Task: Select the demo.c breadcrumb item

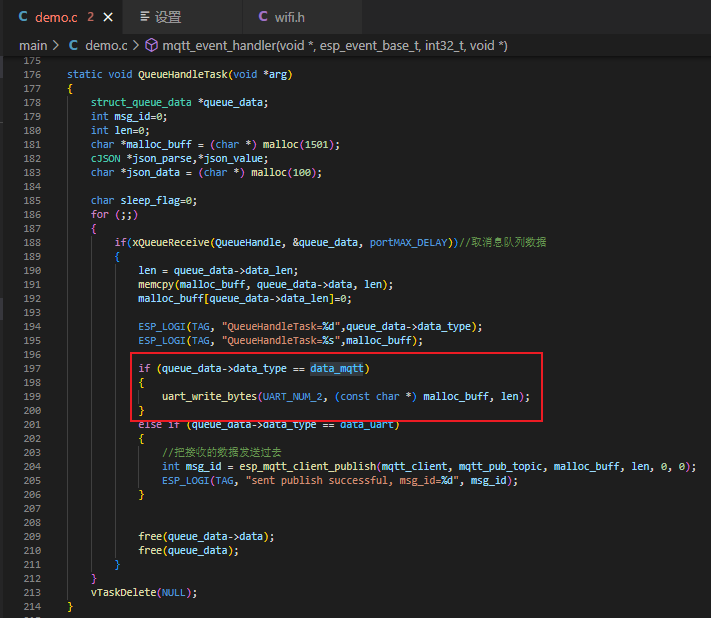Action: [106, 46]
